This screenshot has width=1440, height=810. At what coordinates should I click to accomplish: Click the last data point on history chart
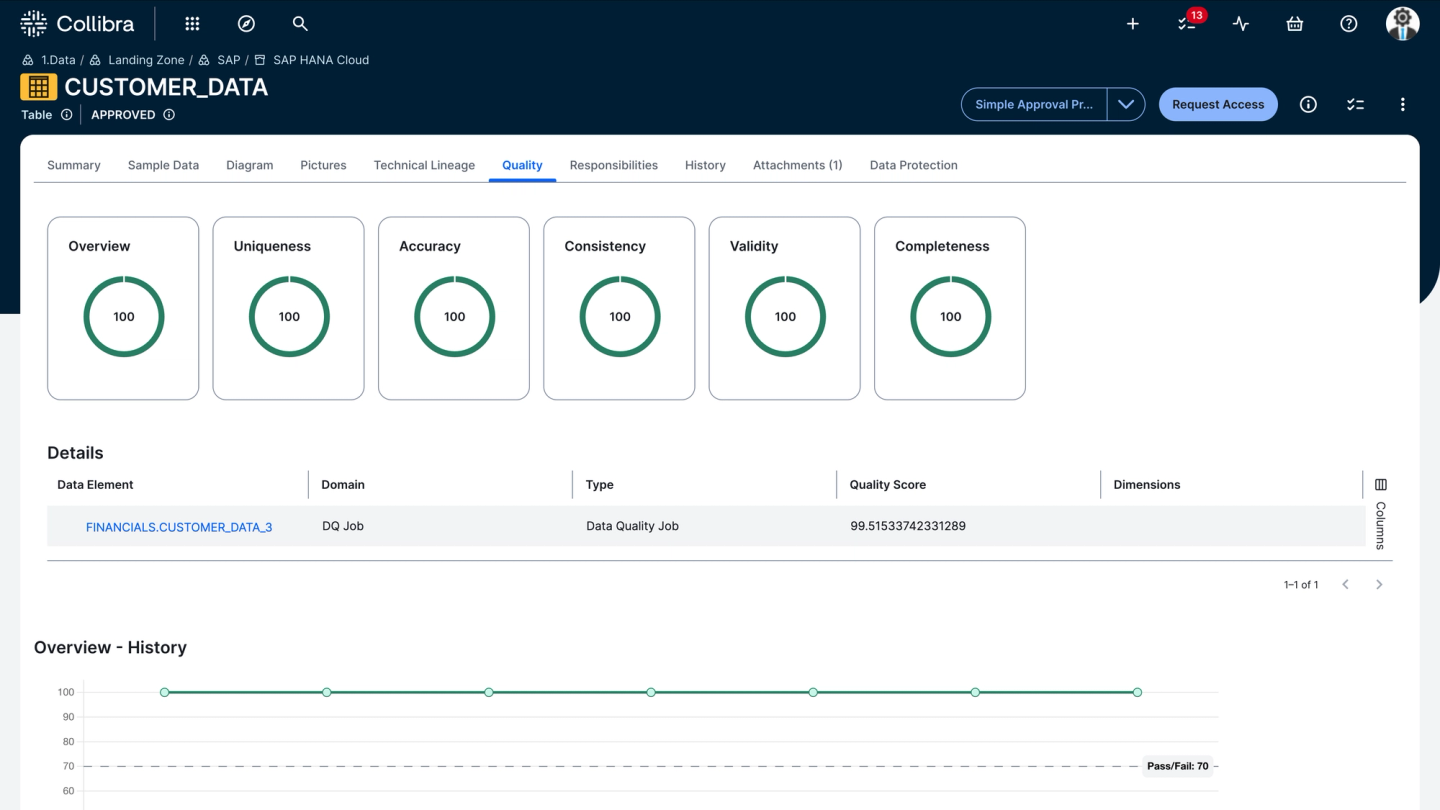(1137, 692)
